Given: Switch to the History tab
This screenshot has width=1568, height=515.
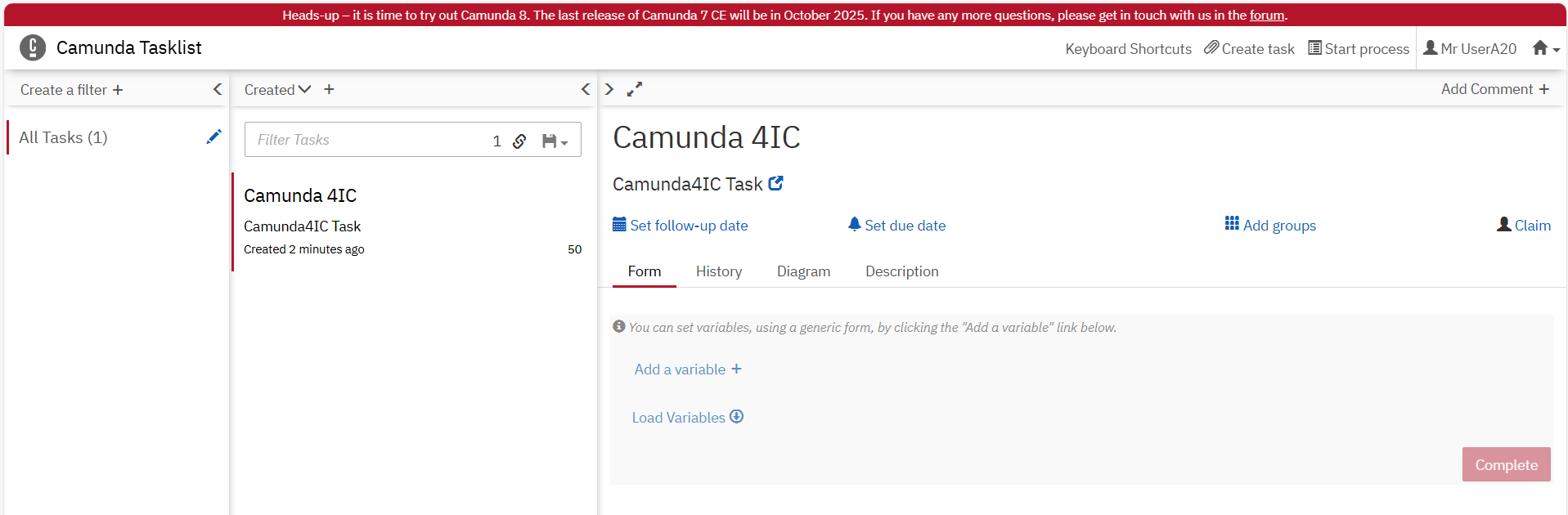Looking at the screenshot, I should pyautogui.click(x=719, y=271).
